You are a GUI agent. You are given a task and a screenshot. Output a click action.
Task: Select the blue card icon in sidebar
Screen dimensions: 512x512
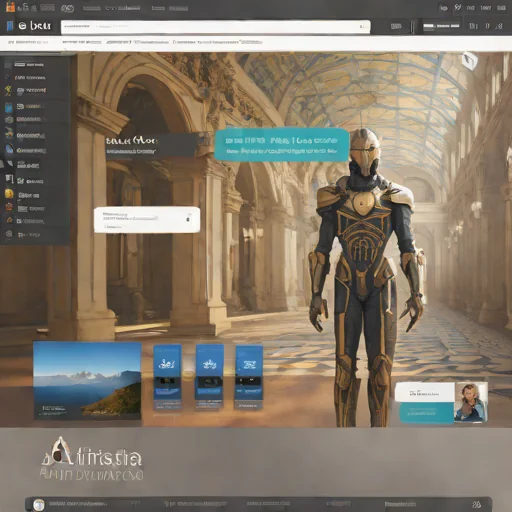coord(9,107)
